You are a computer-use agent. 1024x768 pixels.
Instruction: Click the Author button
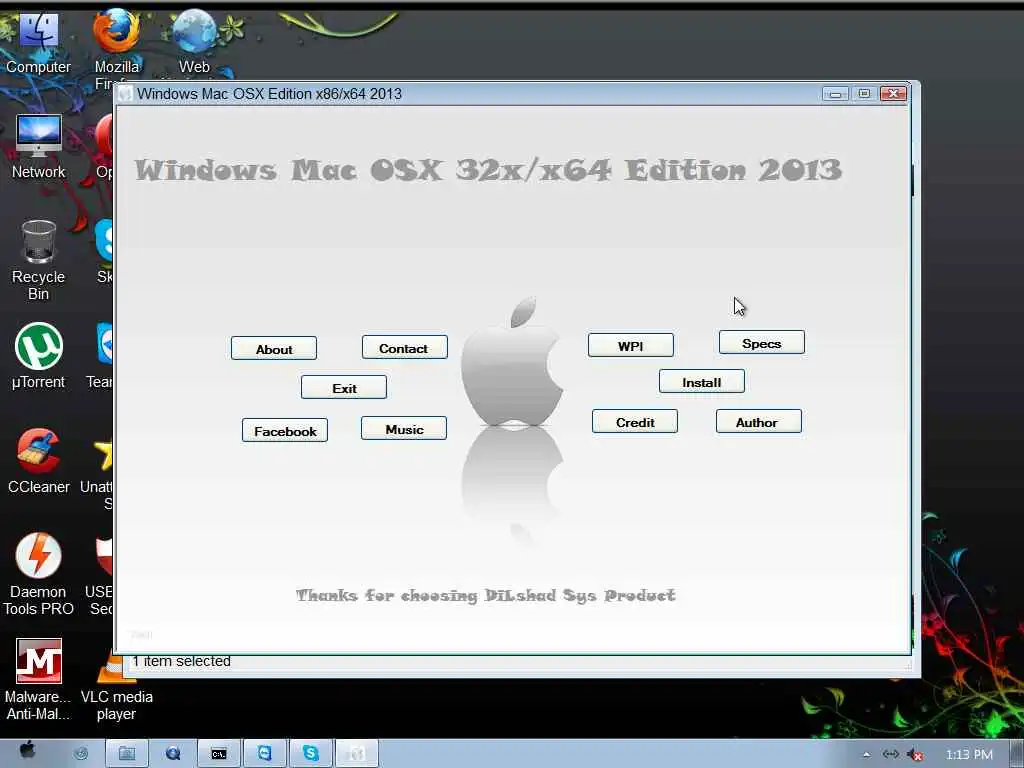[x=758, y=422]
